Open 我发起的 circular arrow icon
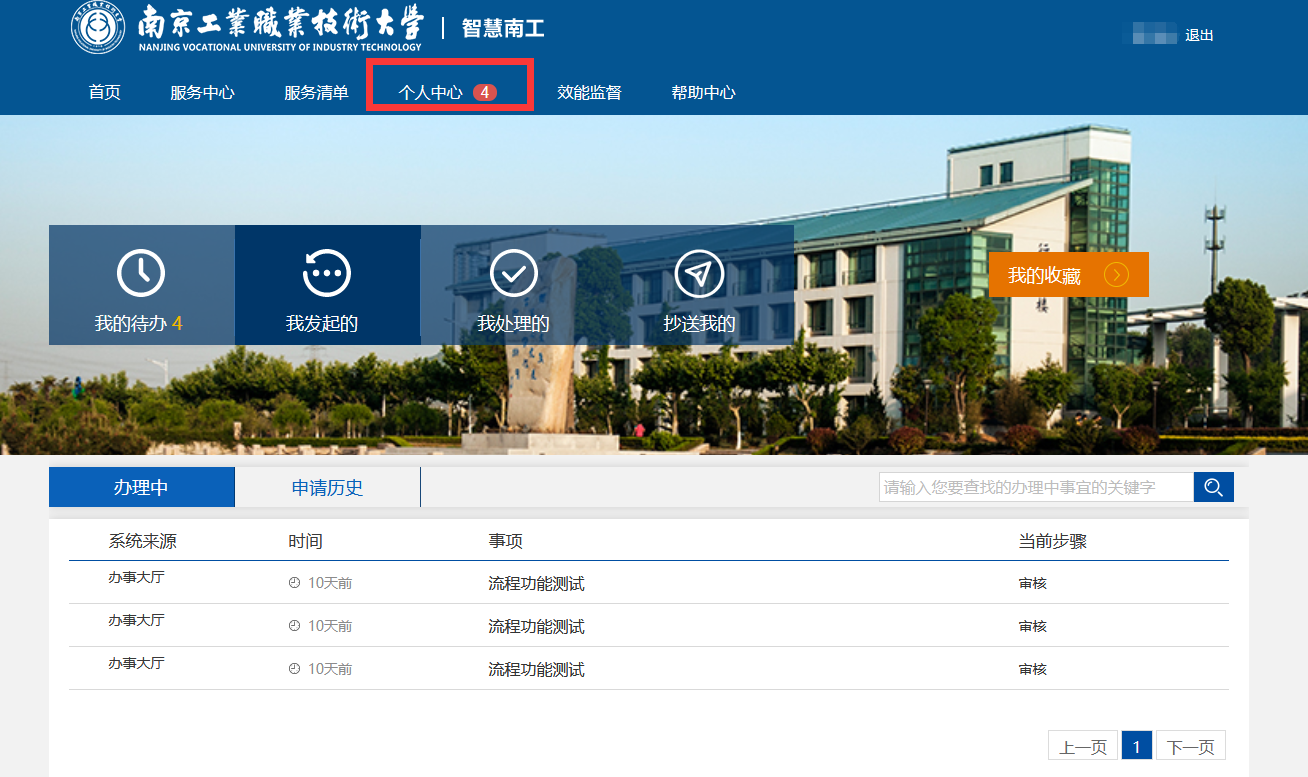Image resolution: width=1308 pixels, height=777 pixels. pyautogui.click(x=327, y=273)
